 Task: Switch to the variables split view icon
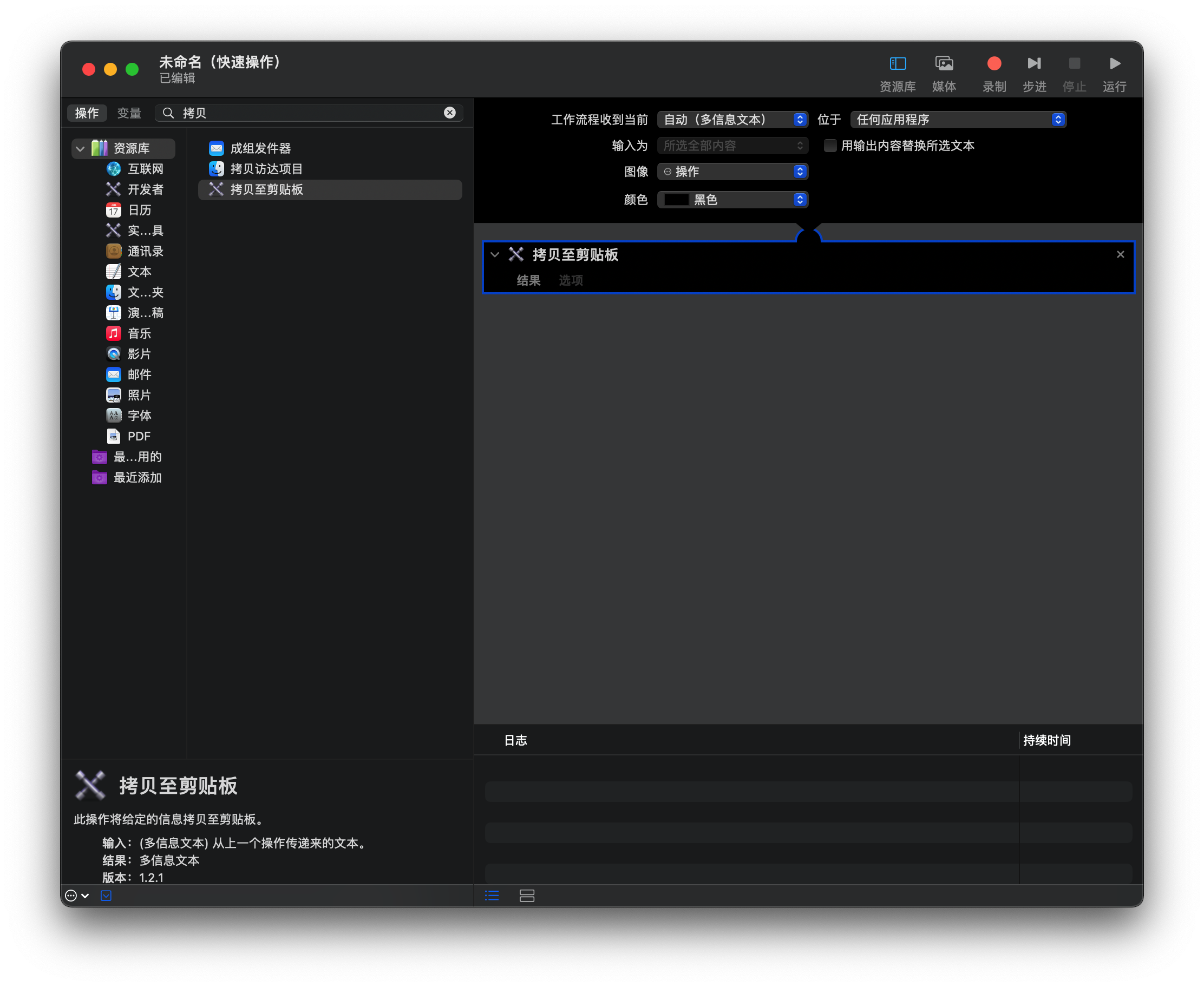(x=527, y=896)
